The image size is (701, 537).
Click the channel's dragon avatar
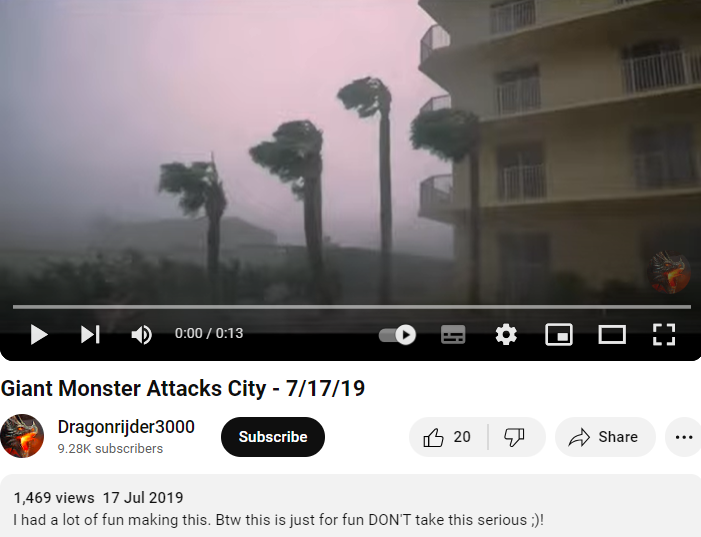point(22,436)
